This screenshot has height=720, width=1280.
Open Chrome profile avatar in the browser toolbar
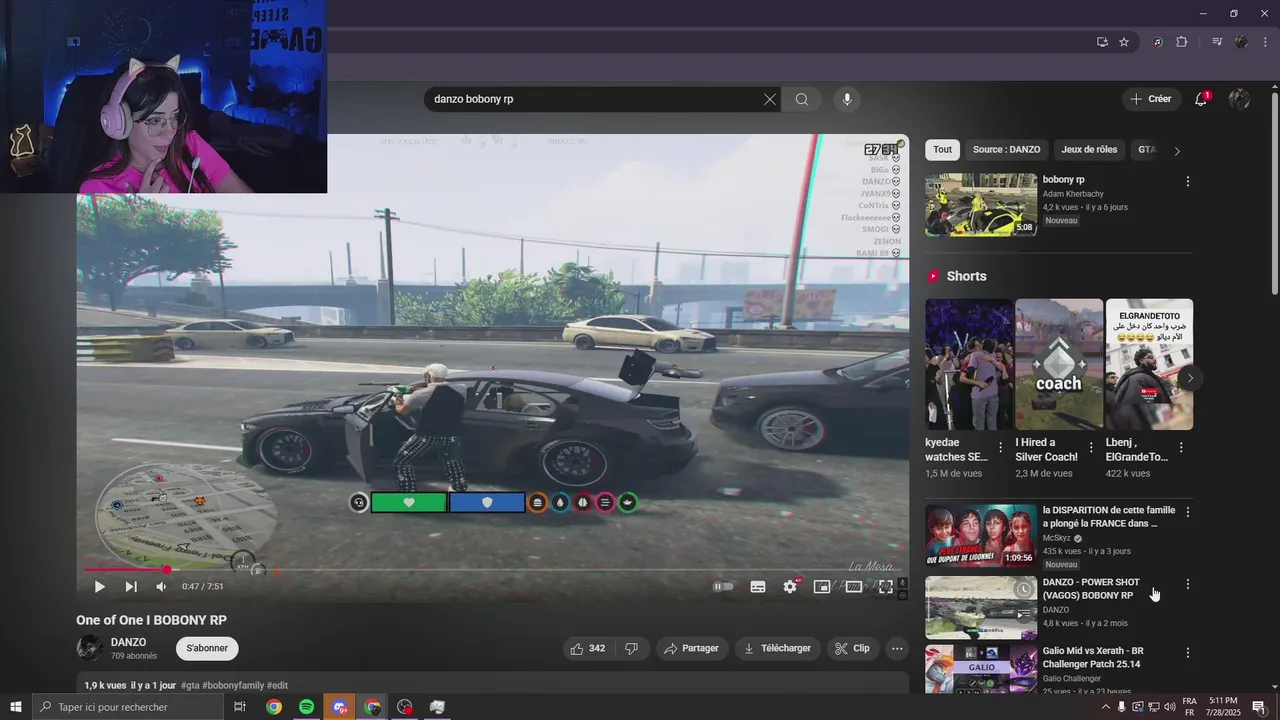click(x=1241, y=42)
